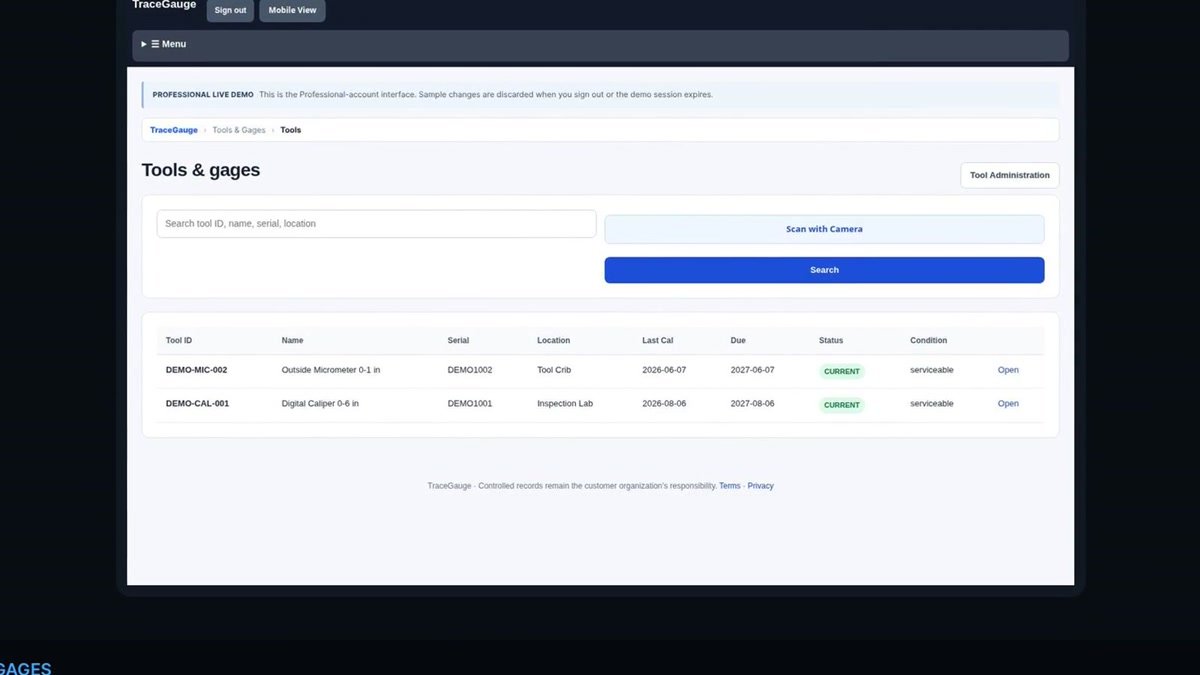Open Tool Administration
This screenshot has width=1200, height=675.
point(1010,175)
